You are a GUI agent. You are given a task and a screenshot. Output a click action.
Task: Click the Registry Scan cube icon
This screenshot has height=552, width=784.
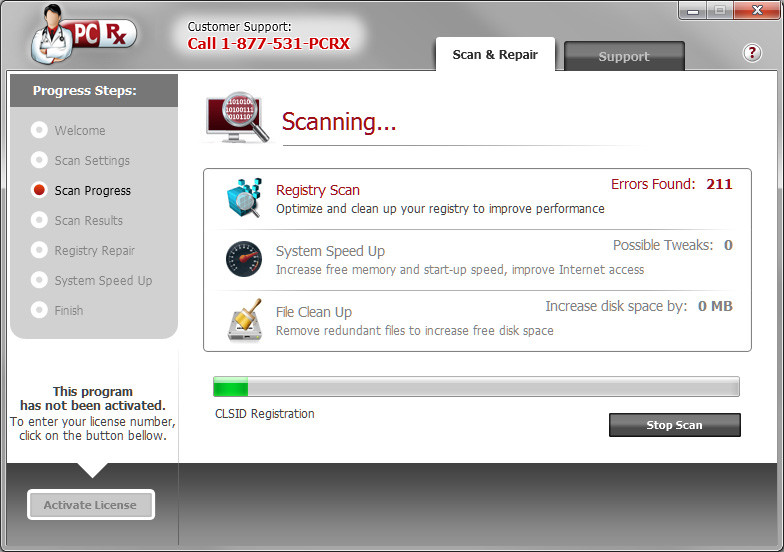tap(244, 198)
